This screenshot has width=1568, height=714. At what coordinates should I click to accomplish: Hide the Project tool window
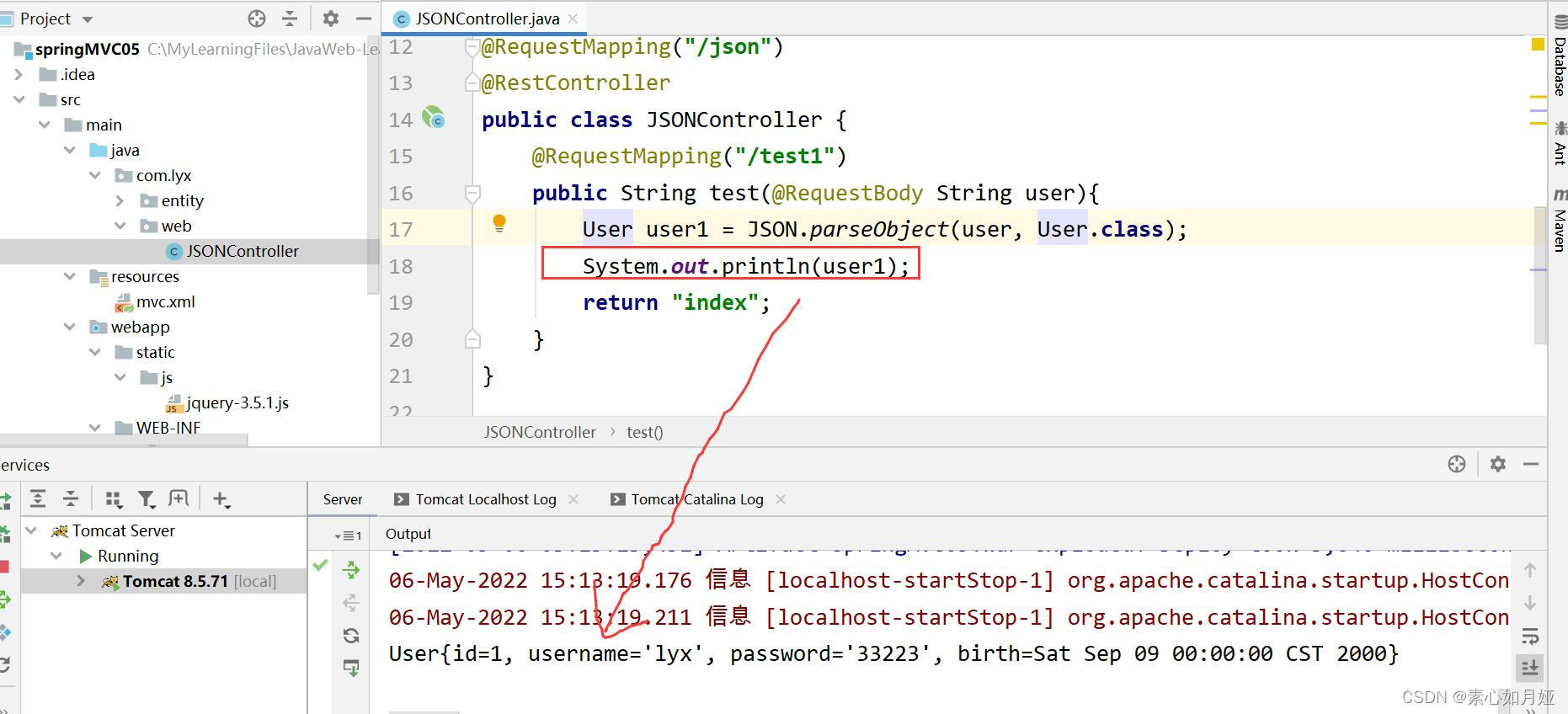point(364,18)
